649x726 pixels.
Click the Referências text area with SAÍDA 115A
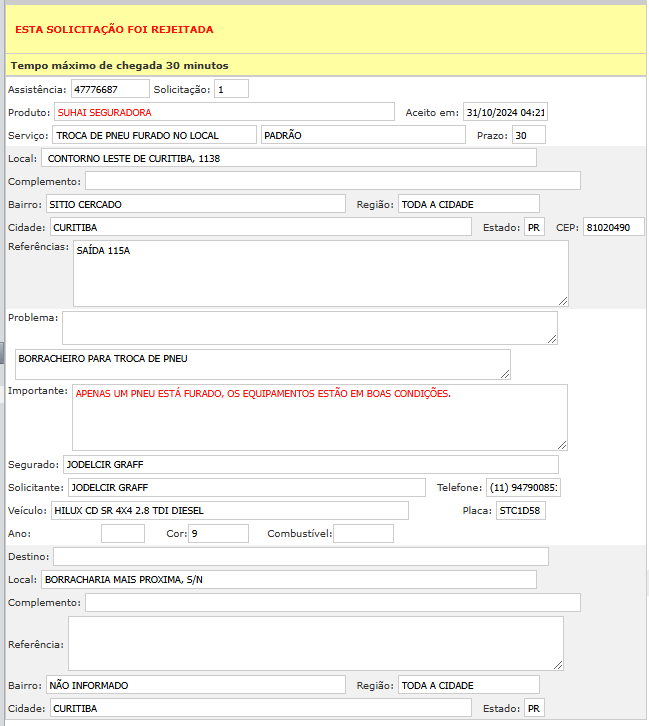click(x=320, y=272)
